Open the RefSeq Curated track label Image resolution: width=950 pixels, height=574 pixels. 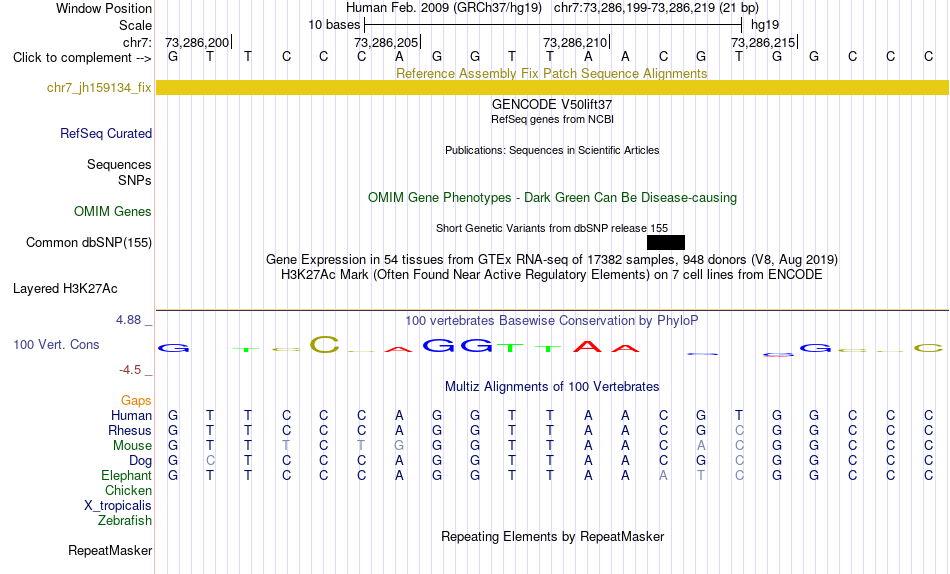pos(106,133)
